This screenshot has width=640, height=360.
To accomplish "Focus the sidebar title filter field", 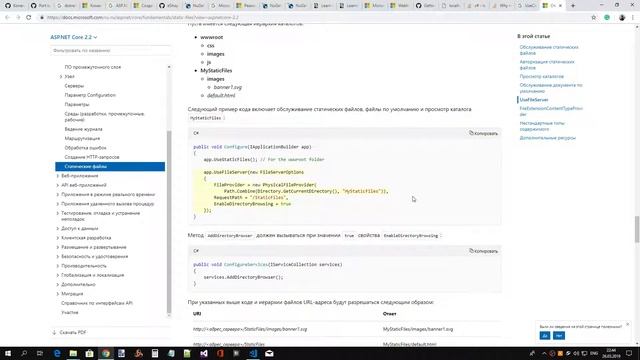I will coord(110,51).
